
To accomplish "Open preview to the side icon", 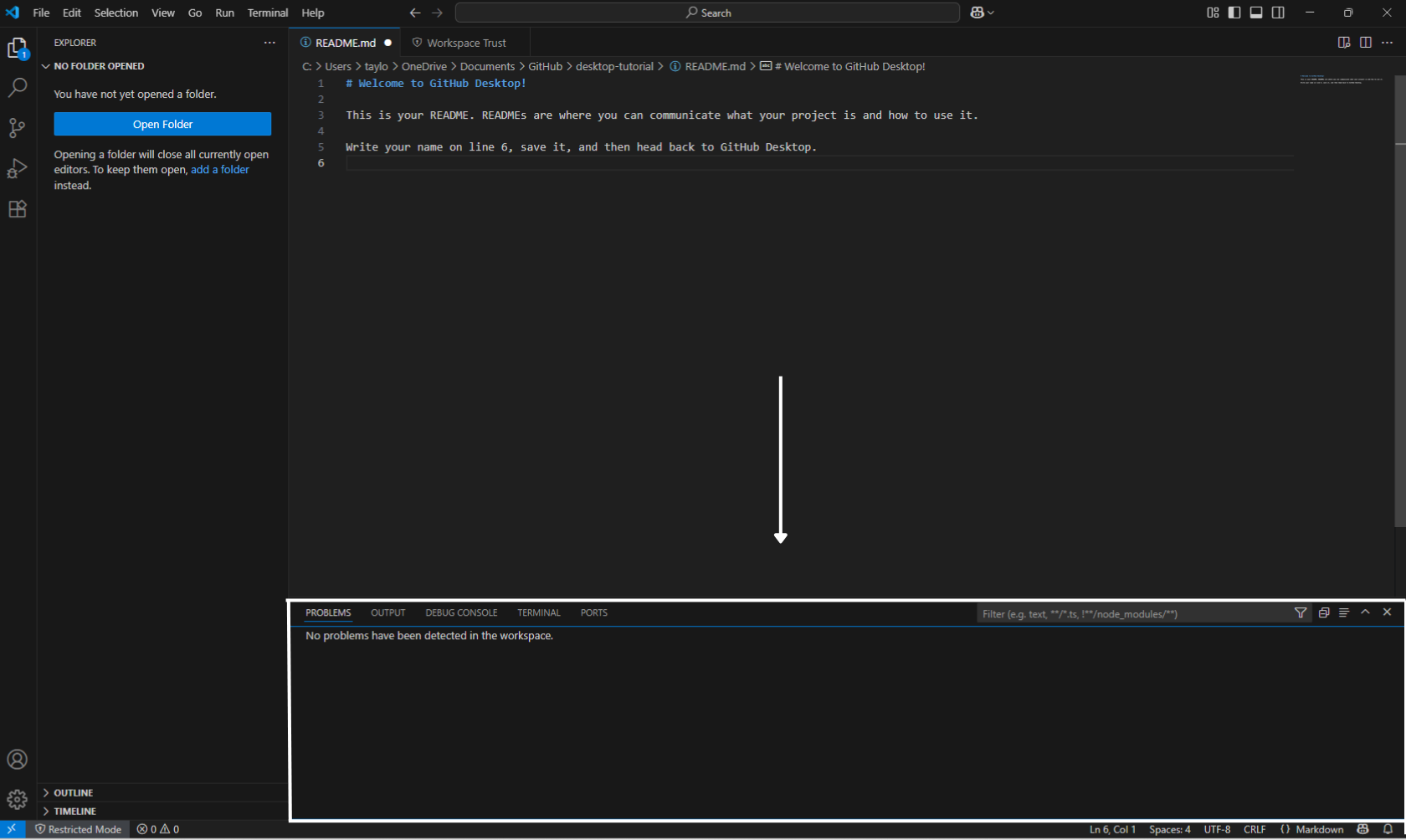I will click(1344, 43).
